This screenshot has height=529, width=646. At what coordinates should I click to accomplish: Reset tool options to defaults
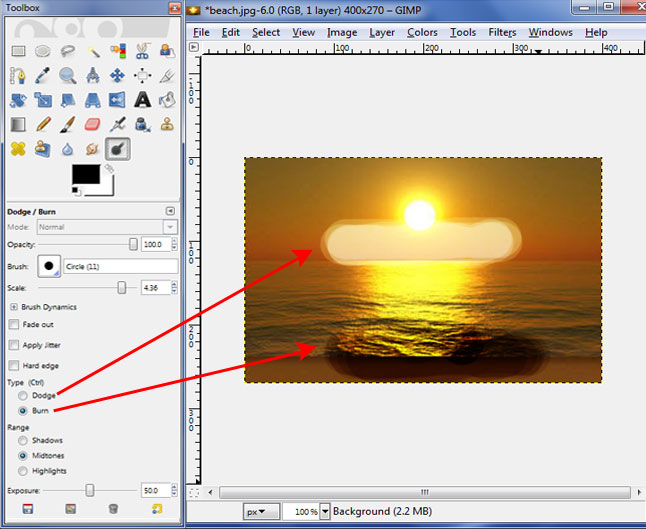(157, 509)
